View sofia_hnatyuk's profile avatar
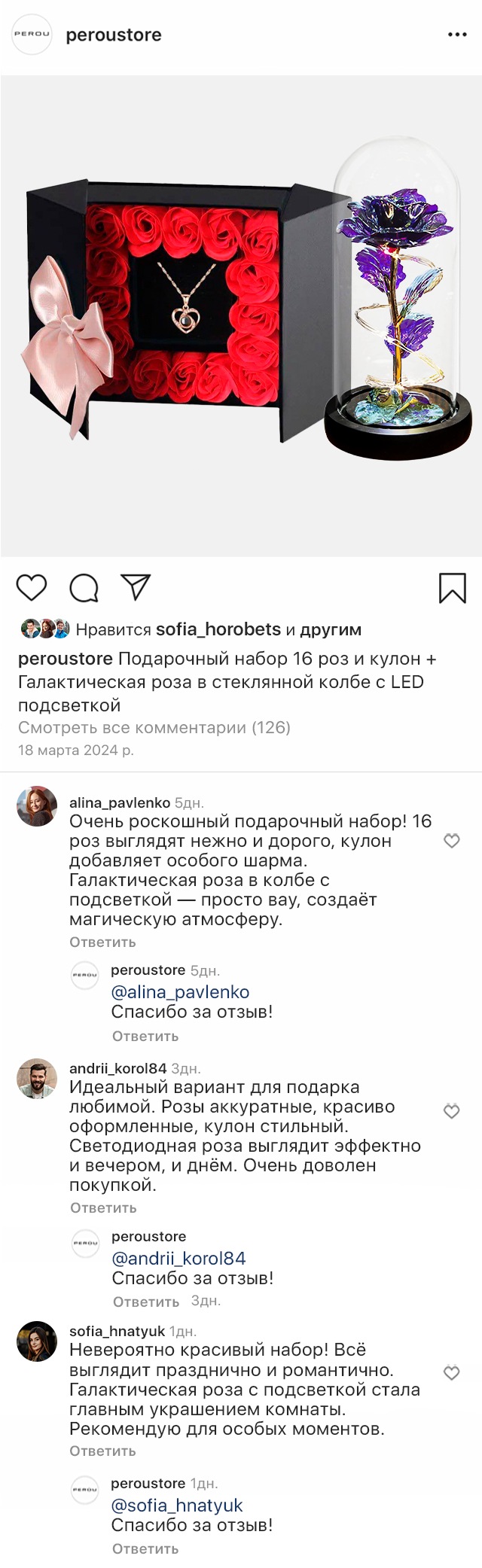 (37, 1341)
